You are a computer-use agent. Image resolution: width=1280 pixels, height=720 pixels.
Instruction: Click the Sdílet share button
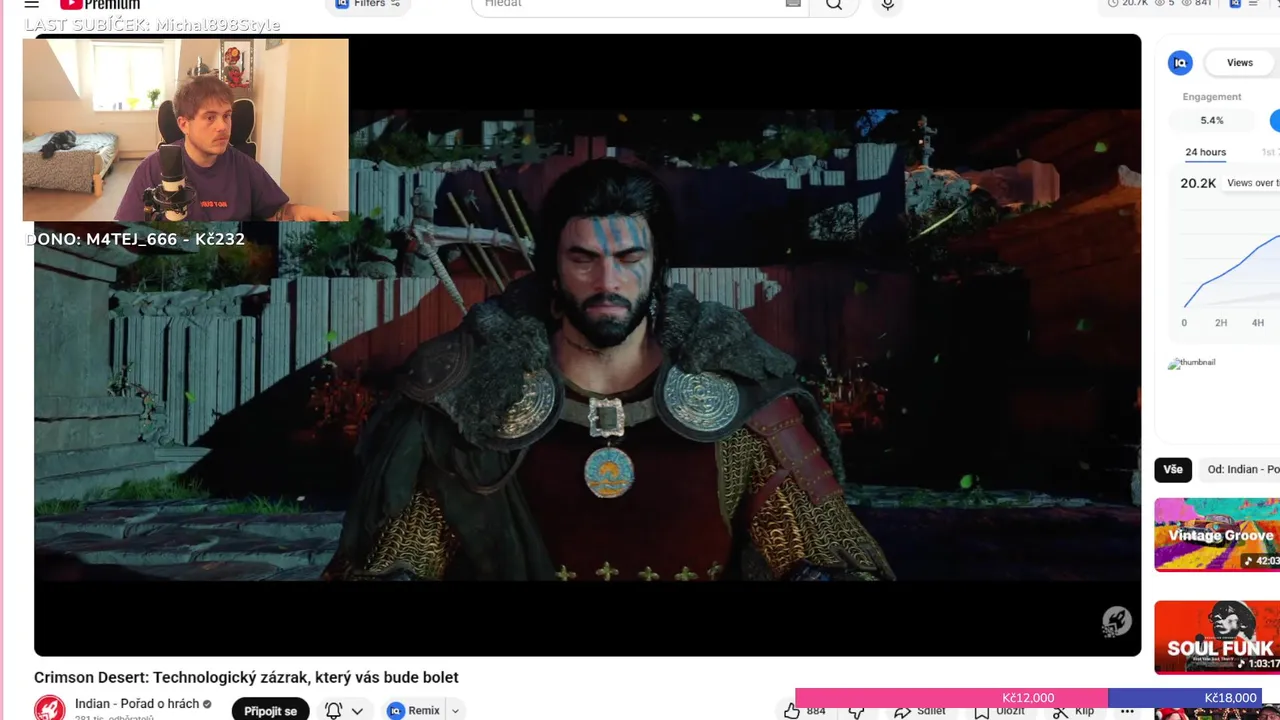[920, 711]
